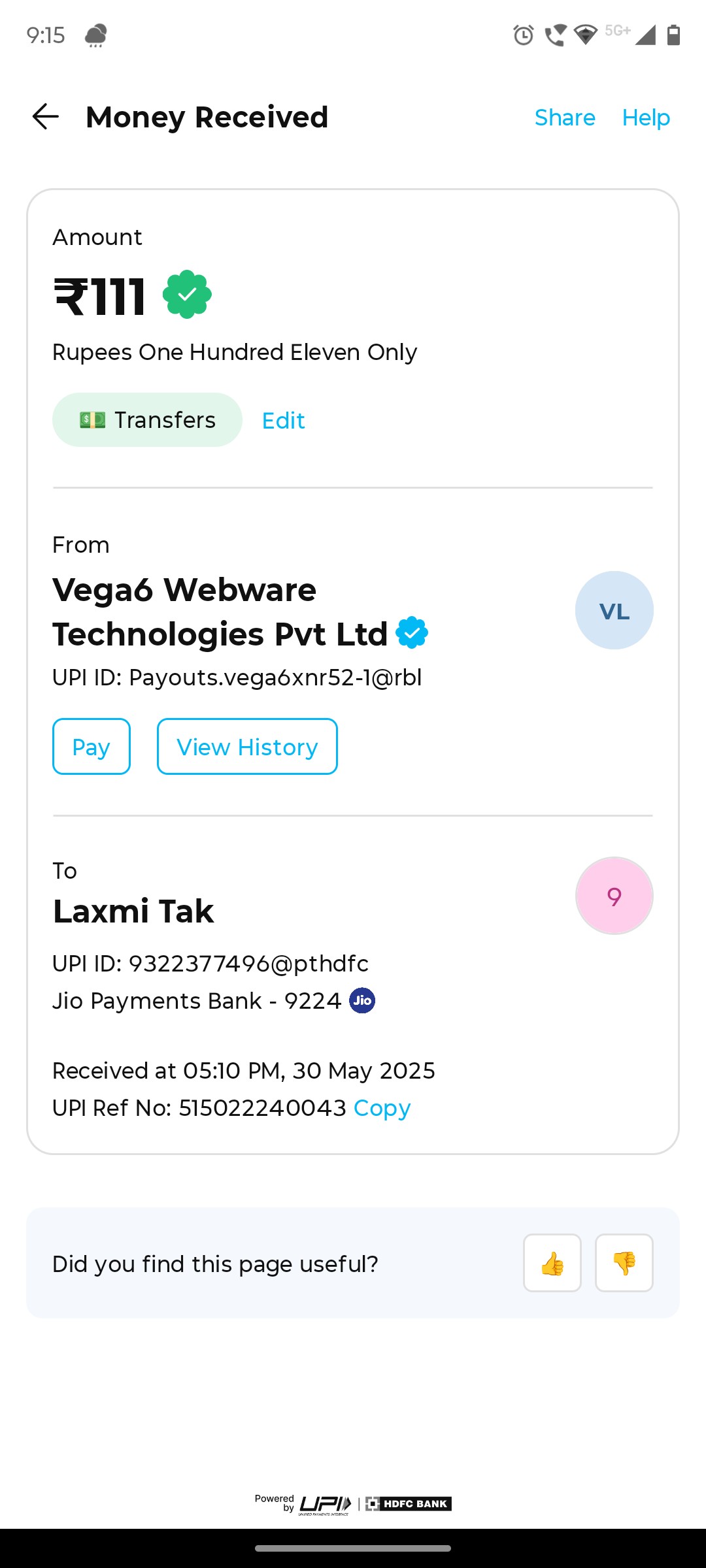Open the Share option
Screen dimensions: 706x1568
pyautogui.click(x=565, y=118)
